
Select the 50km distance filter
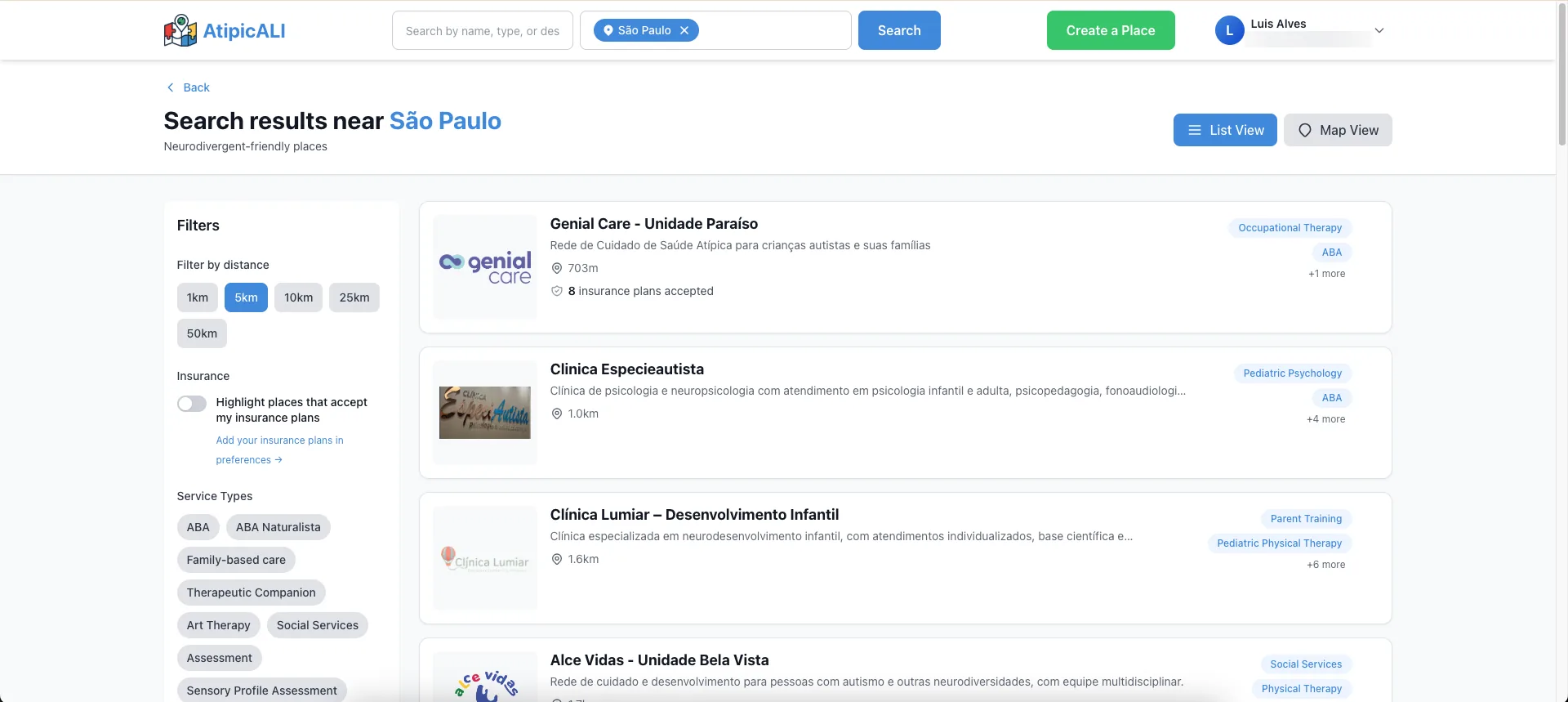click(202, 333)
